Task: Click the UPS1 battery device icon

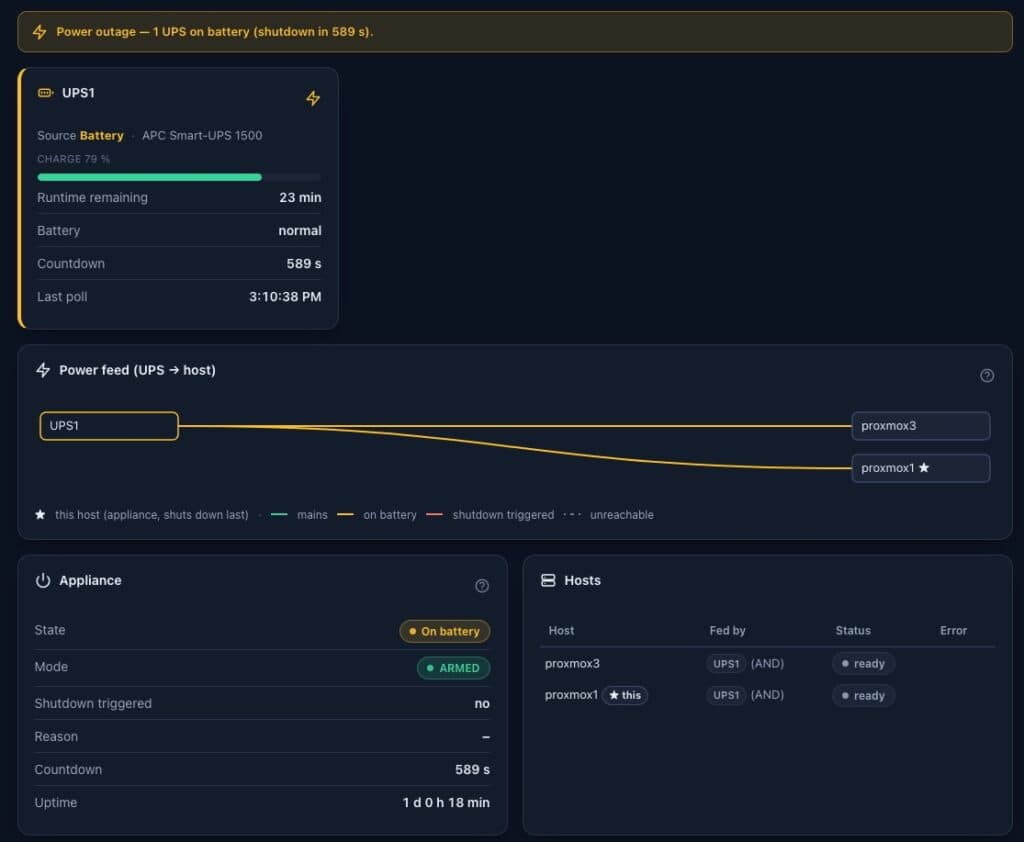Action: click(46, 93)
